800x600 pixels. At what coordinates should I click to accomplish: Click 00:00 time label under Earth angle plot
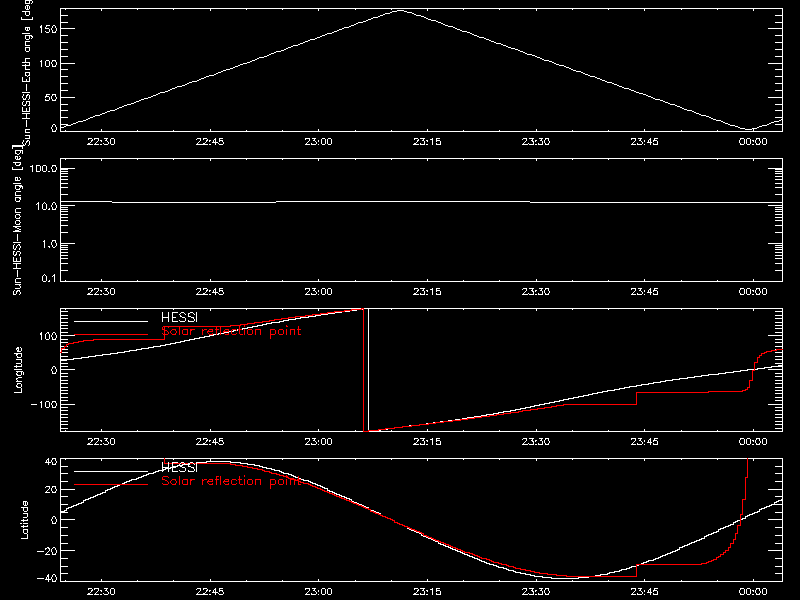click(x=753, y=142)
